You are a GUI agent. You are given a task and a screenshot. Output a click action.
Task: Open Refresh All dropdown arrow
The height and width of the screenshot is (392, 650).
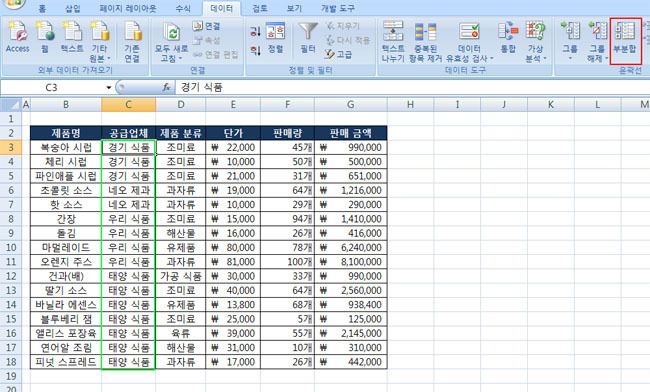point(181,59)
